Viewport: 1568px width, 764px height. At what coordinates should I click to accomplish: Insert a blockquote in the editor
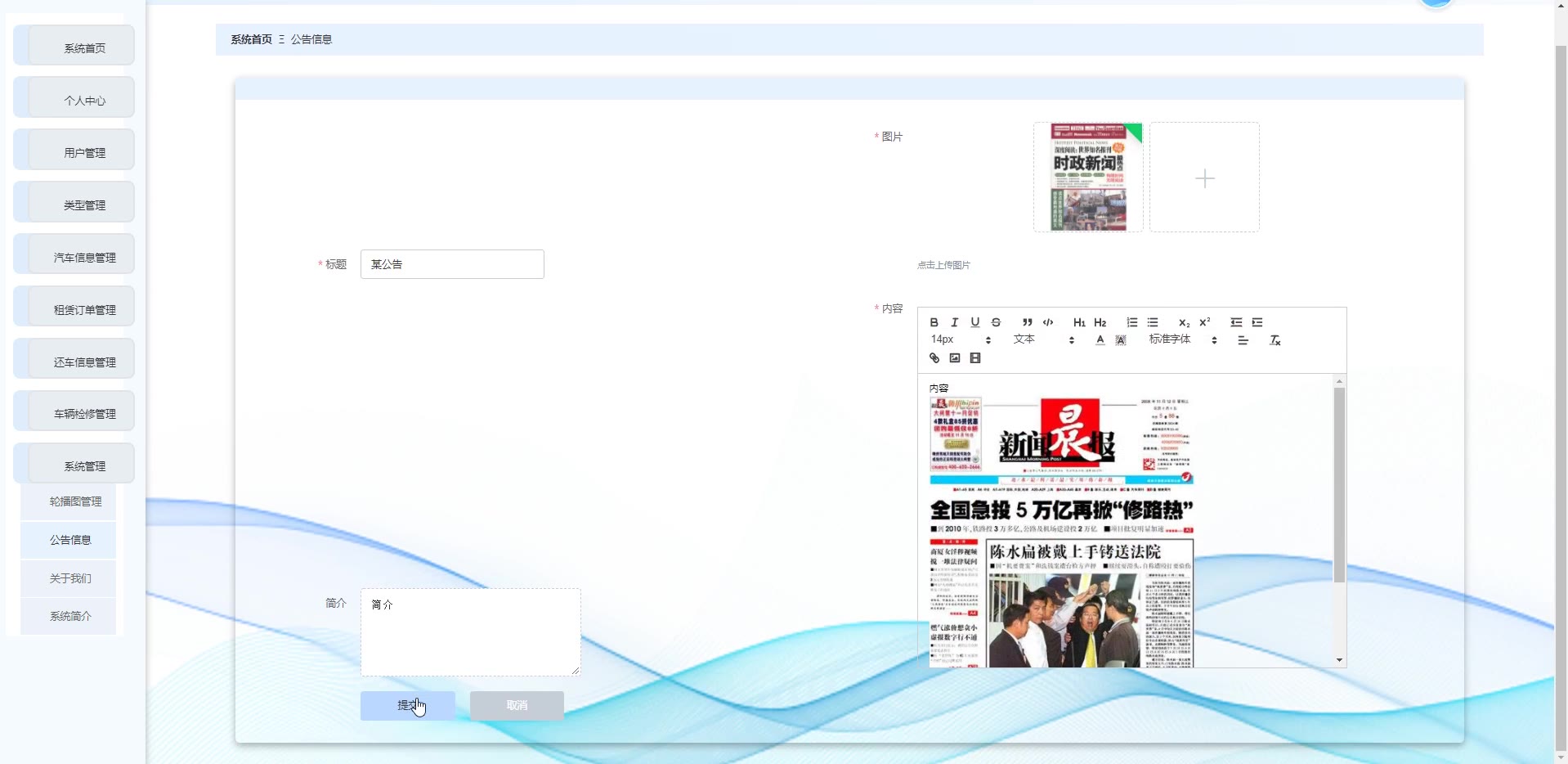click(1027, 322)
